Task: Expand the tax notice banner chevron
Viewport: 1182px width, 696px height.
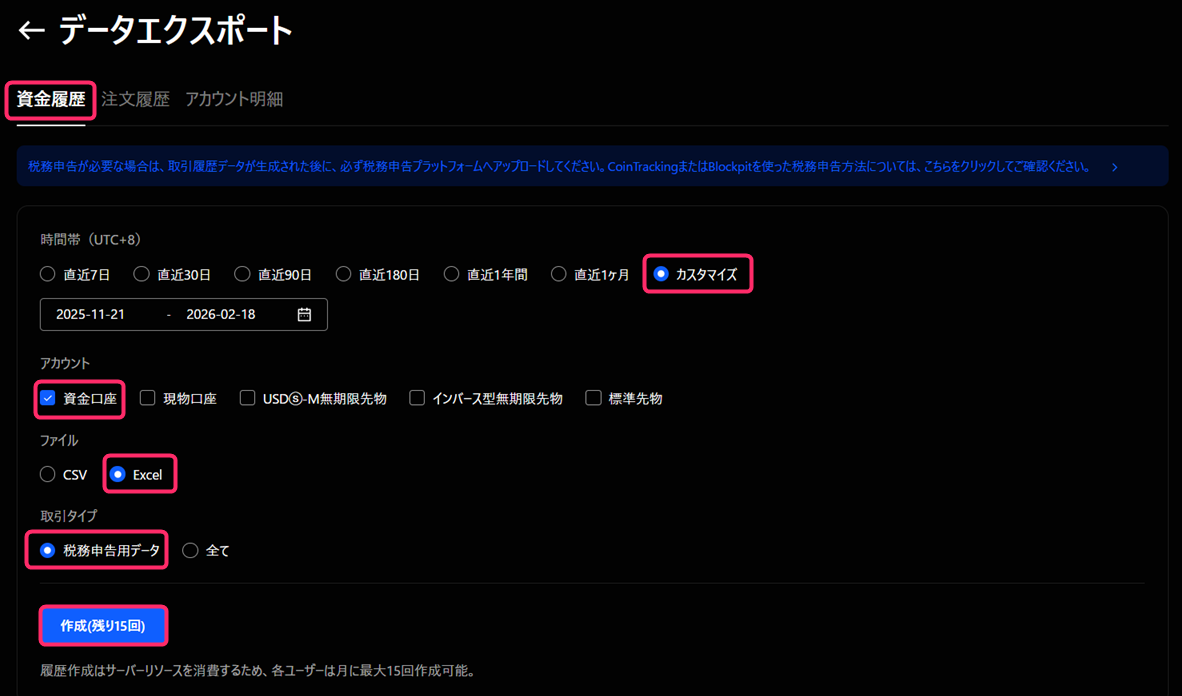Action: (1114, 167)
